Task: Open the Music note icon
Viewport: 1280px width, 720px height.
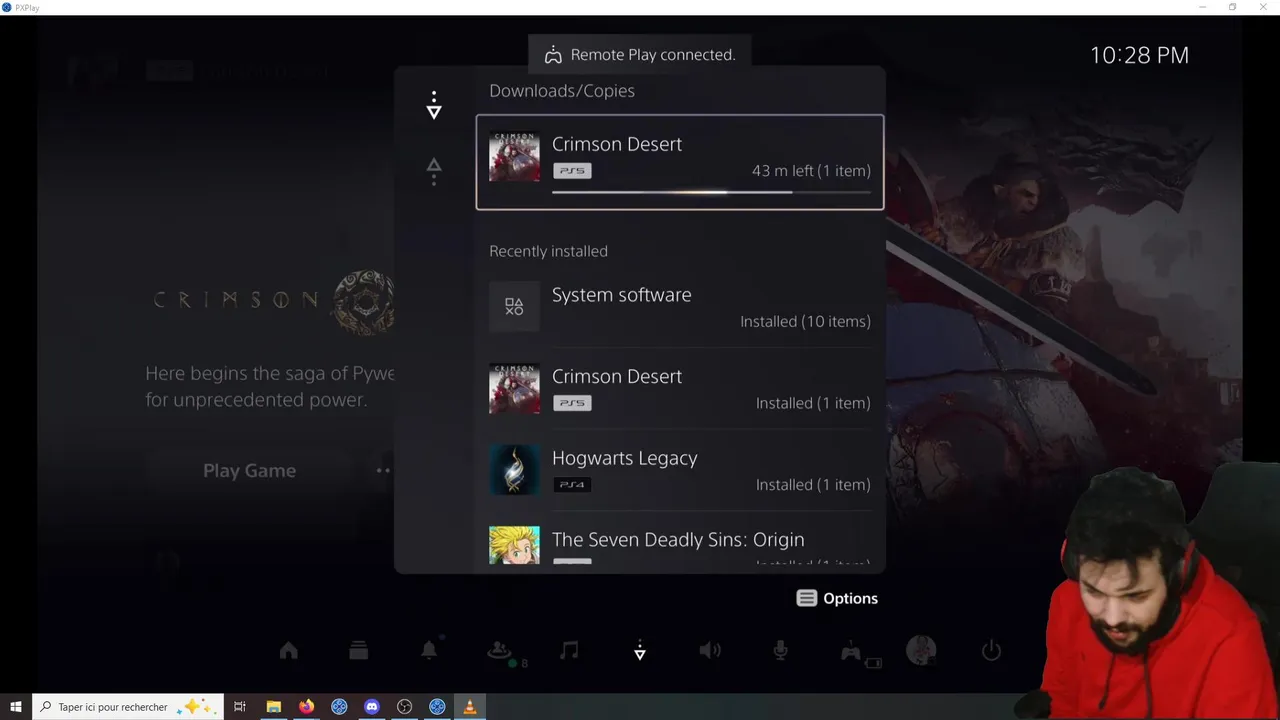Action: click(x=569, y=651)
